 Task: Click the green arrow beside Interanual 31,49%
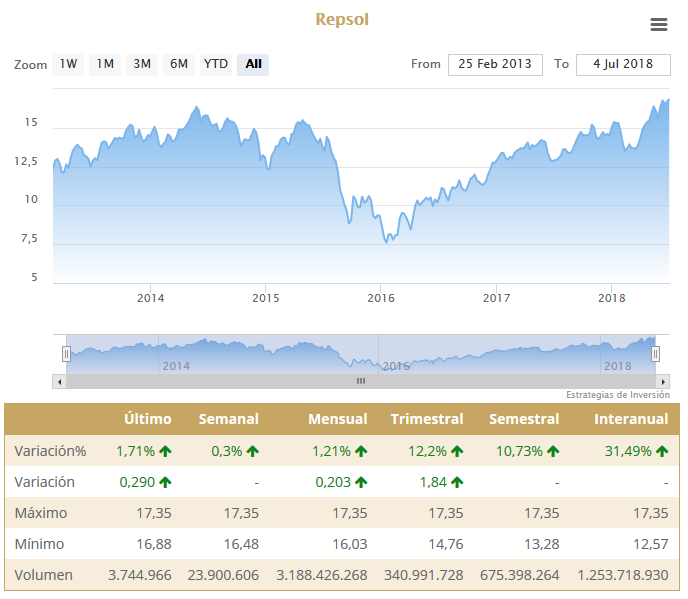click(x=661, y=451)
